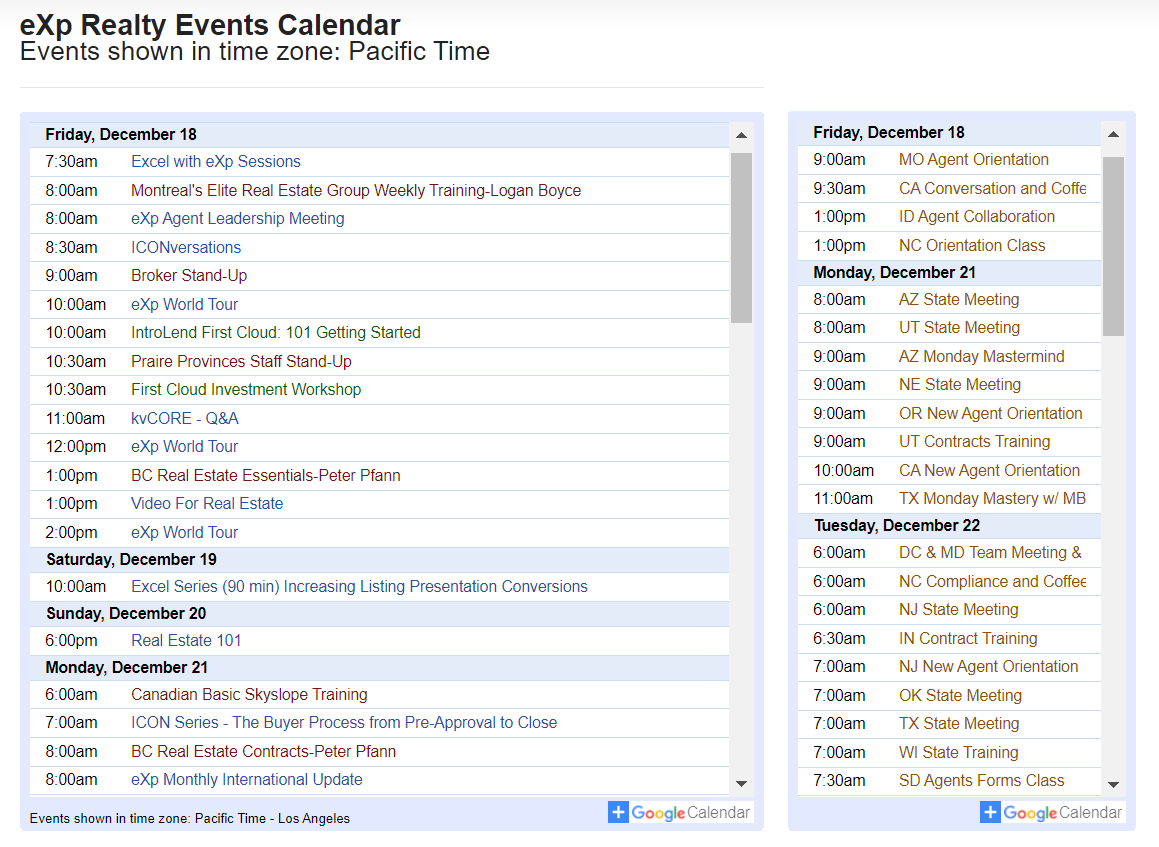Open Excel Series Increasing Listing Presentation Conversions
The height and width of the screenshot is (847, 1159).
(359, 587)
